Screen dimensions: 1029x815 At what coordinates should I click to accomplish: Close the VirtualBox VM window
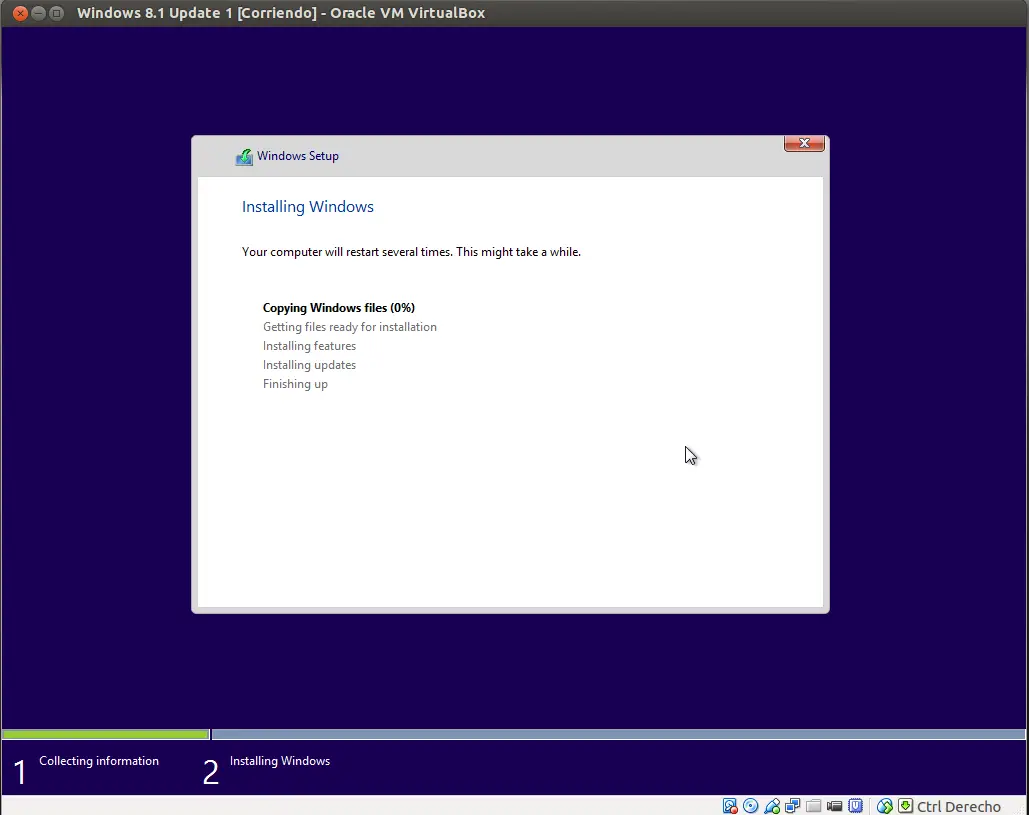click(x=20, y=13)
